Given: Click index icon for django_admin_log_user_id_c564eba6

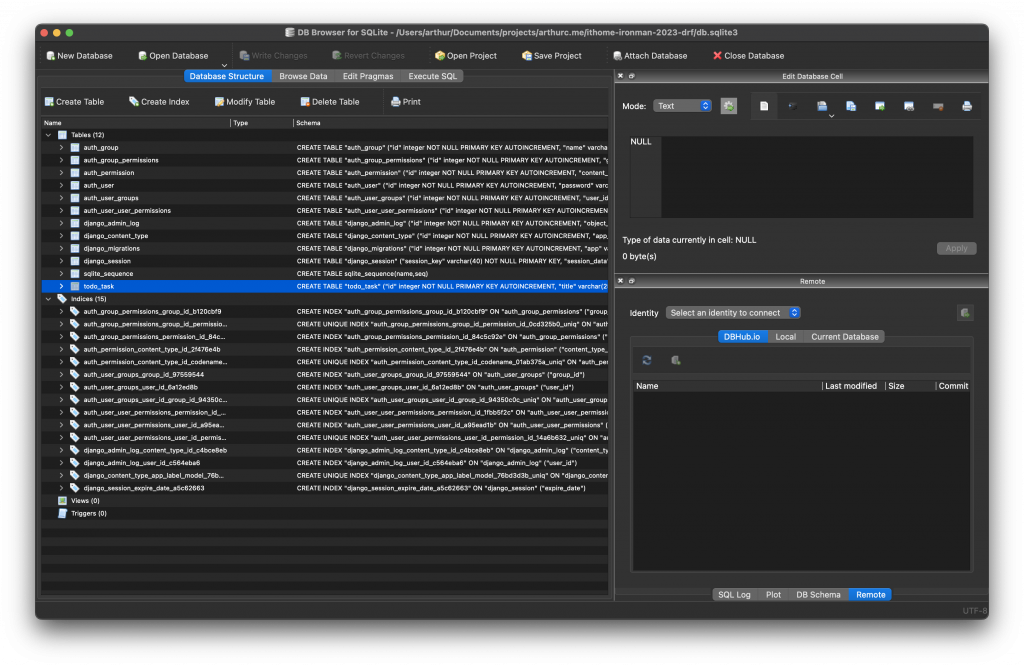Looking at the screenshot, I should click(75, 463).
